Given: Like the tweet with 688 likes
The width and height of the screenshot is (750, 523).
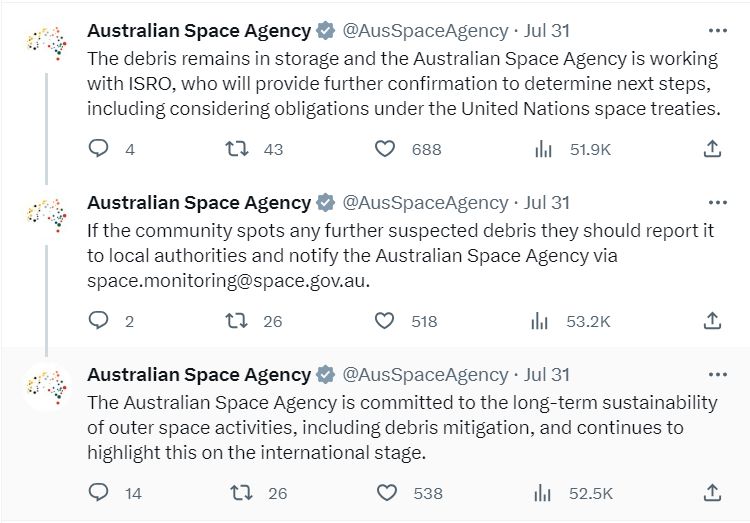Looking at the screenshot, I should pos(385,149).
